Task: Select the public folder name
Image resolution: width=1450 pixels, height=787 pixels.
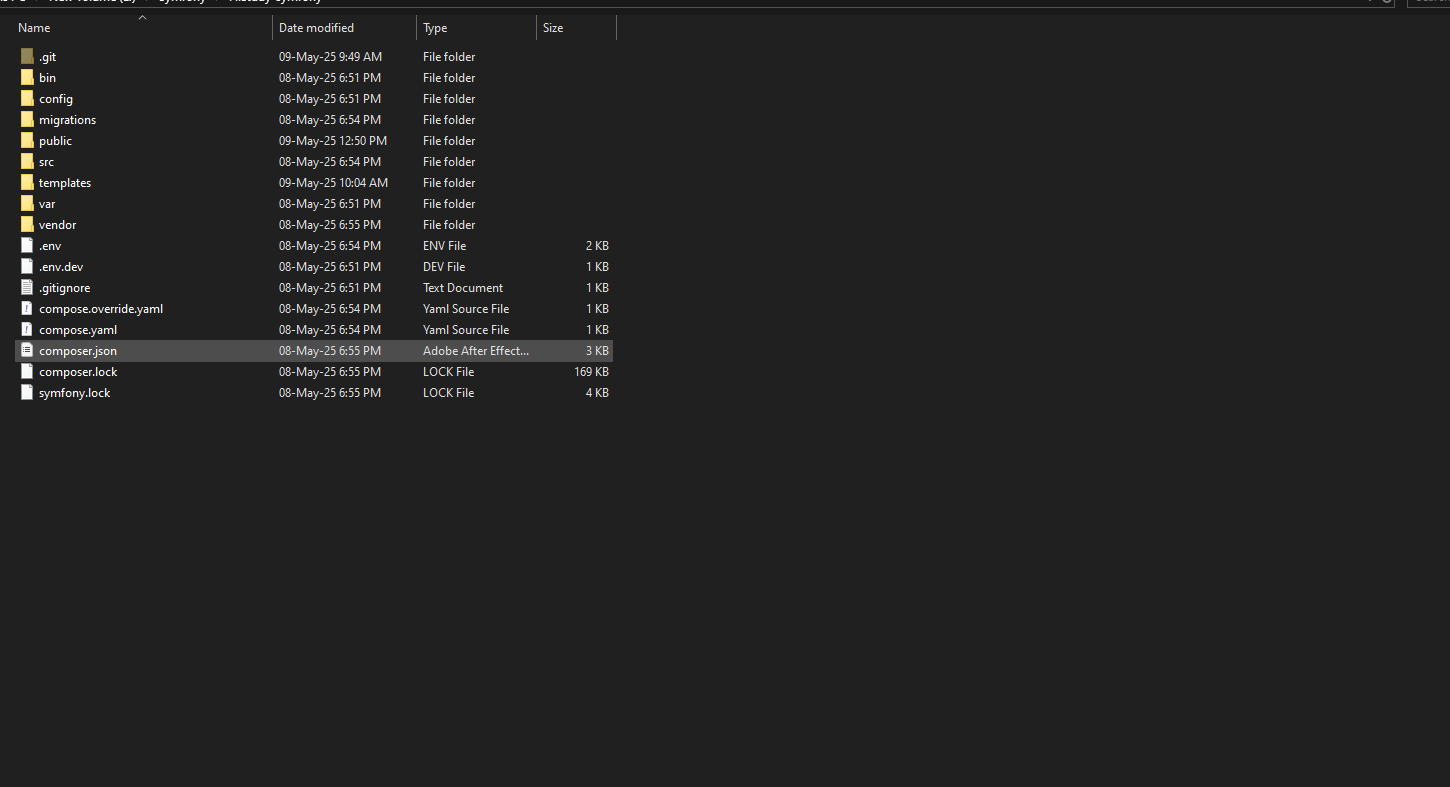Action: tap(55, 141)
